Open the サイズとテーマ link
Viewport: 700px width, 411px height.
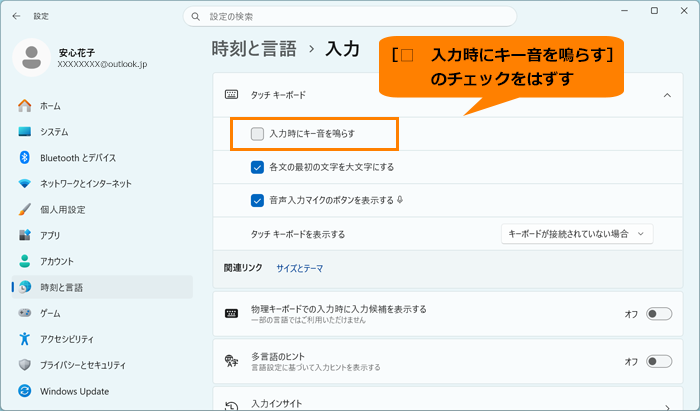[300, 268]
